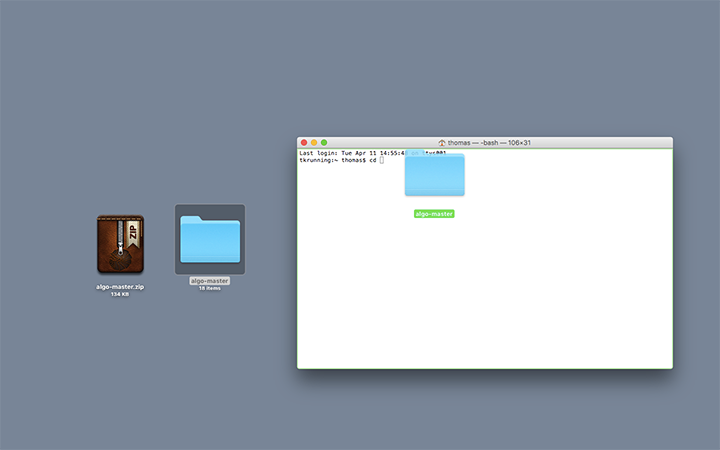
Task: Click the "Last login" line in Terminal
Action: click(x=373, y=153)
